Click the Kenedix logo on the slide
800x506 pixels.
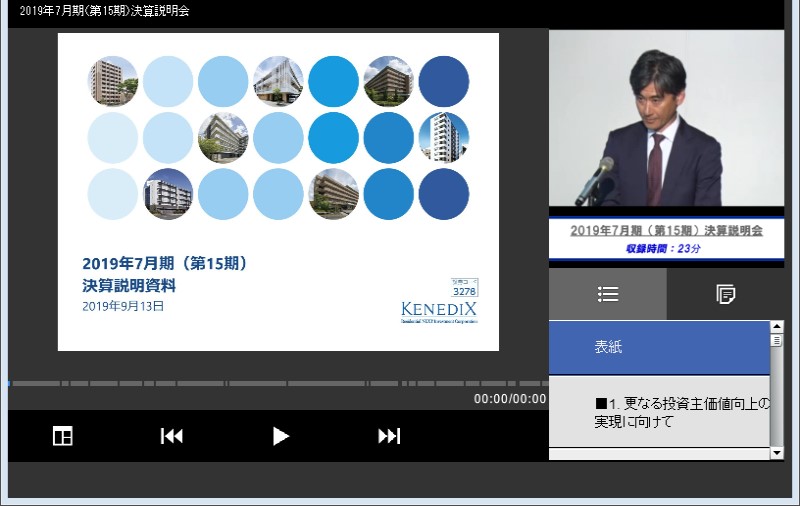439,309
